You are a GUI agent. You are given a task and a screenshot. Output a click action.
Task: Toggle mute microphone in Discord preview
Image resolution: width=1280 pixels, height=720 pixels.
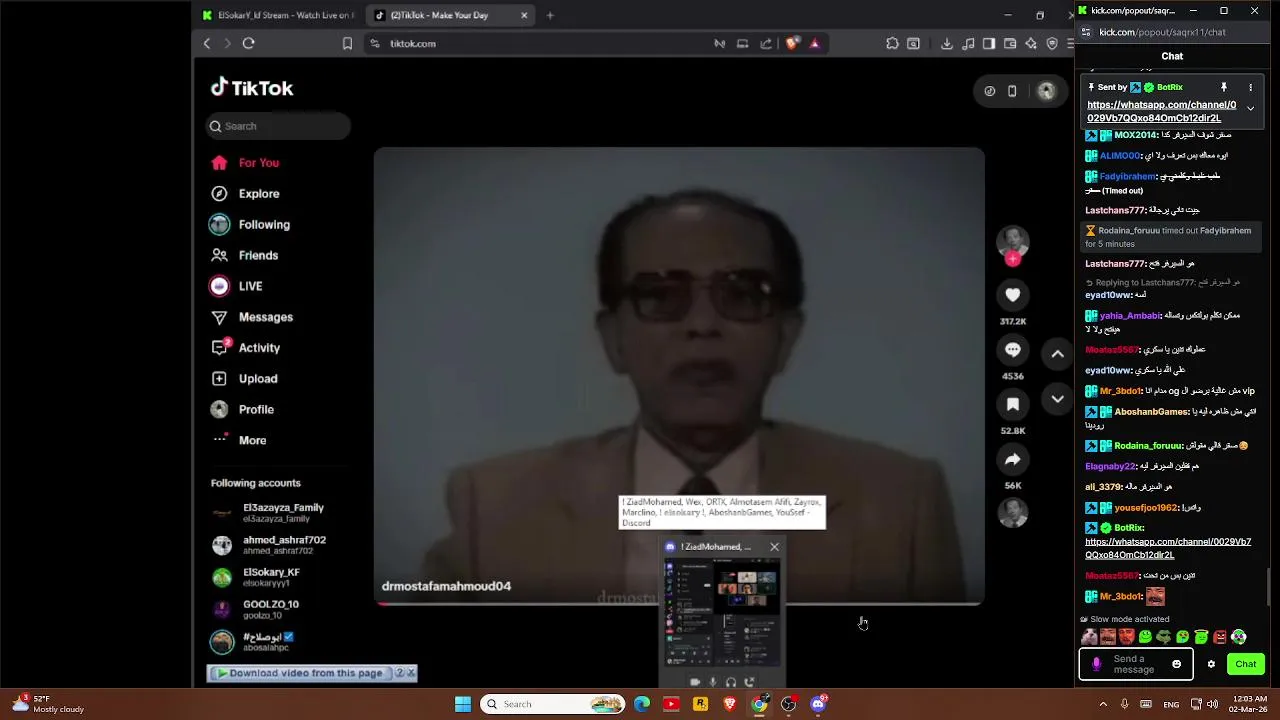713,682
